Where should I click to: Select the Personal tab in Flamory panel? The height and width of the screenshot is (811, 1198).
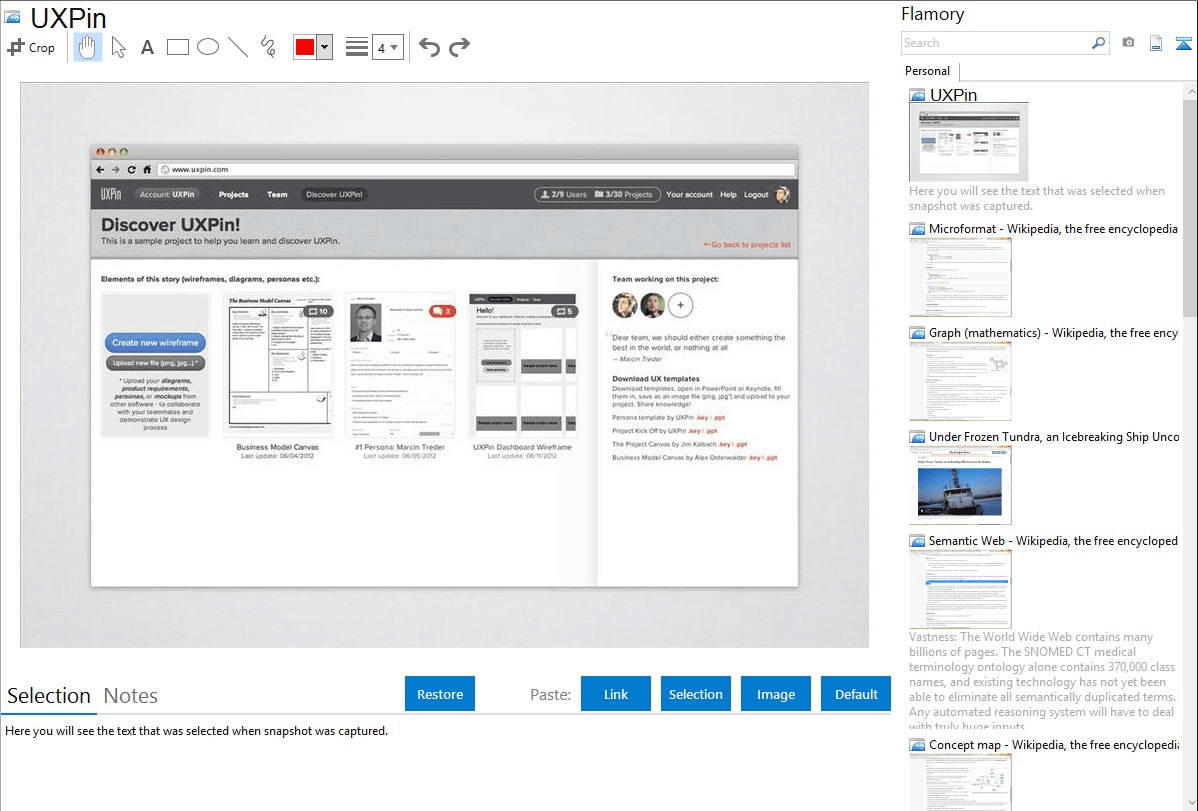[926, 71]
